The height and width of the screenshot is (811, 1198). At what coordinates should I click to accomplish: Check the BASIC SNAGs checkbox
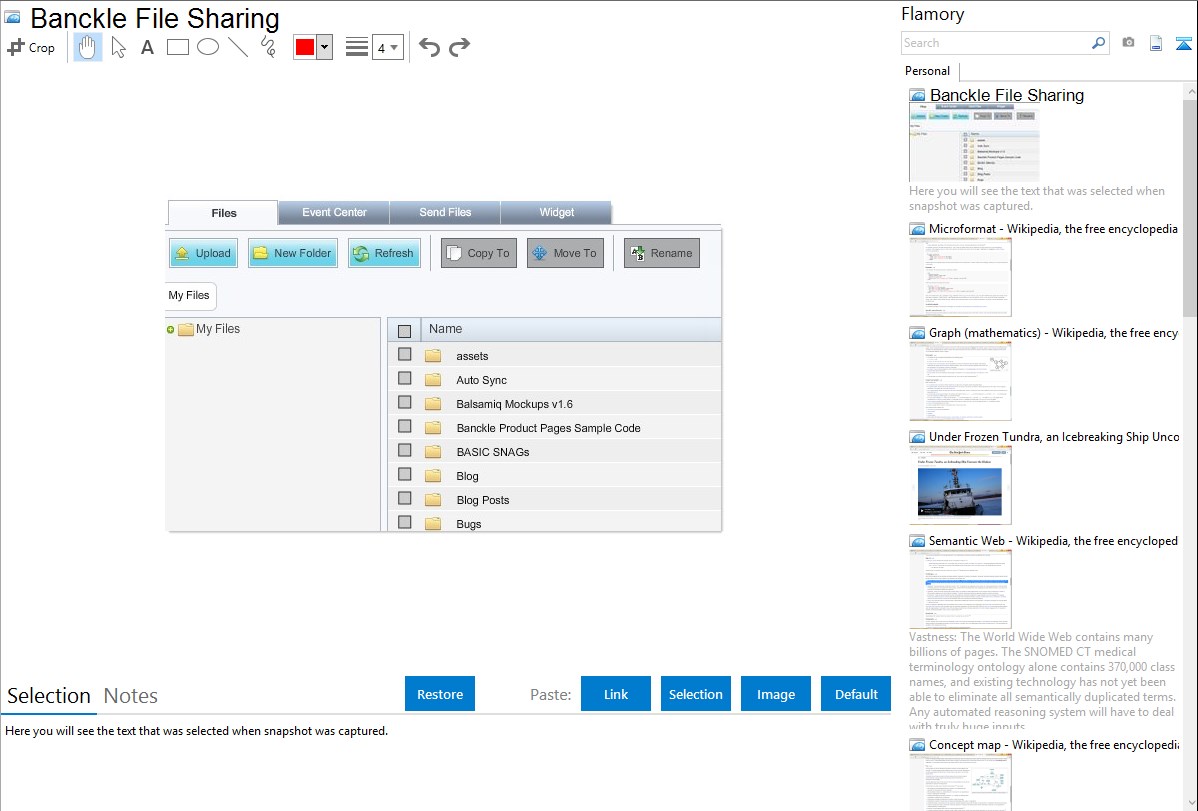(x=404, y=450)
